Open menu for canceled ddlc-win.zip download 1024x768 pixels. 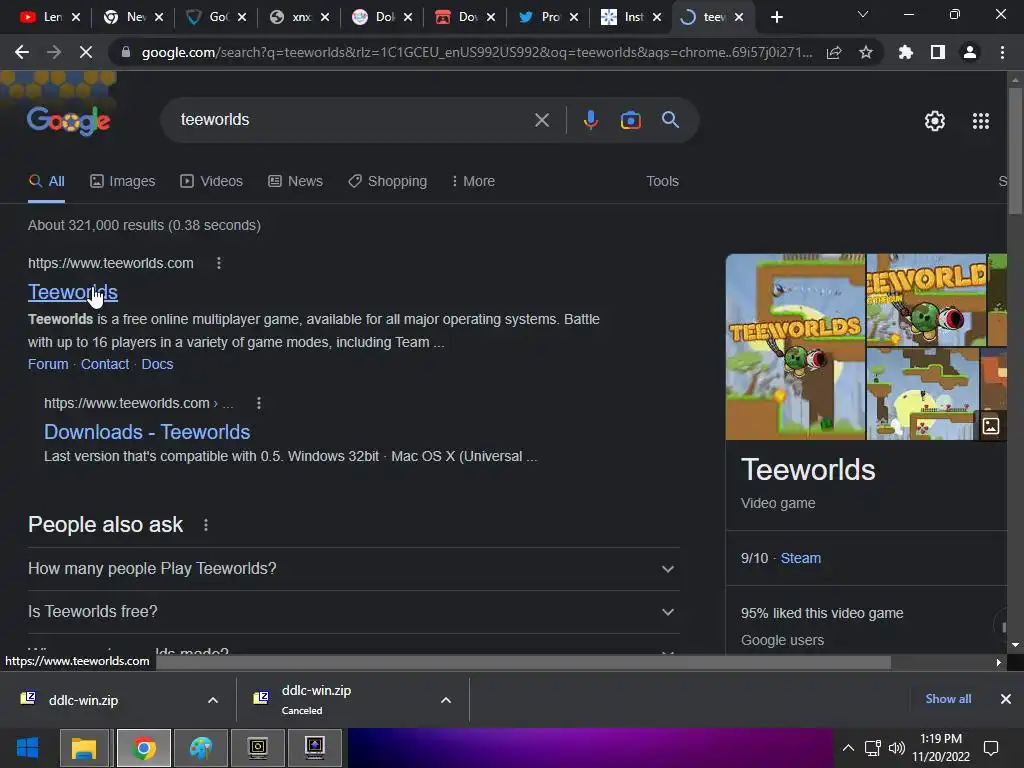(446, 700)
